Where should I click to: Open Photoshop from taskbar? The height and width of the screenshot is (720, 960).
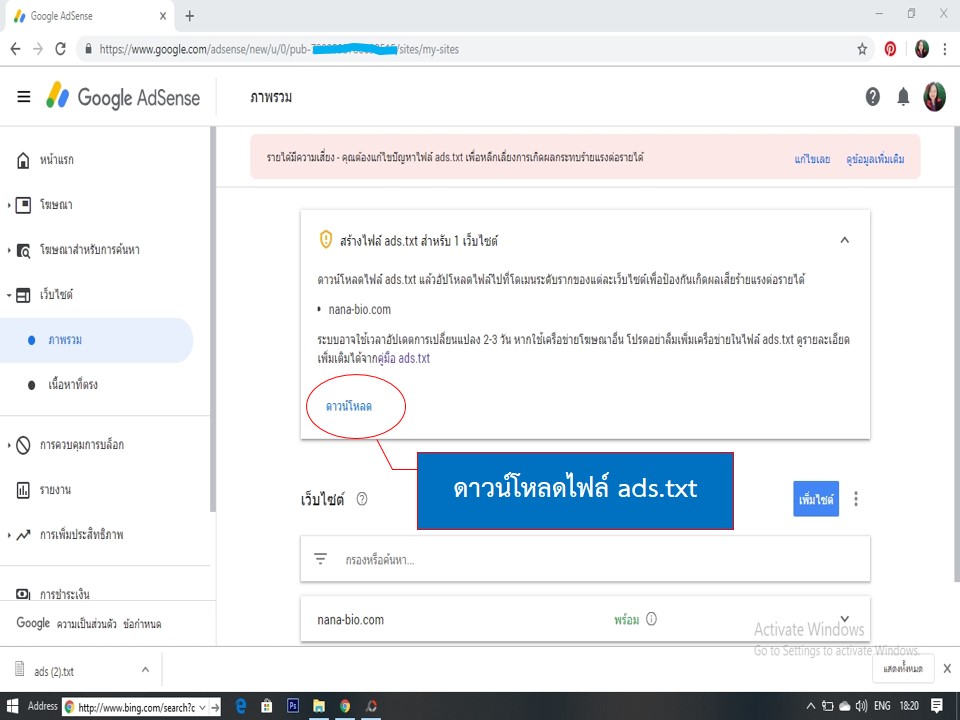pyautogui.click(x=293, y=707)
